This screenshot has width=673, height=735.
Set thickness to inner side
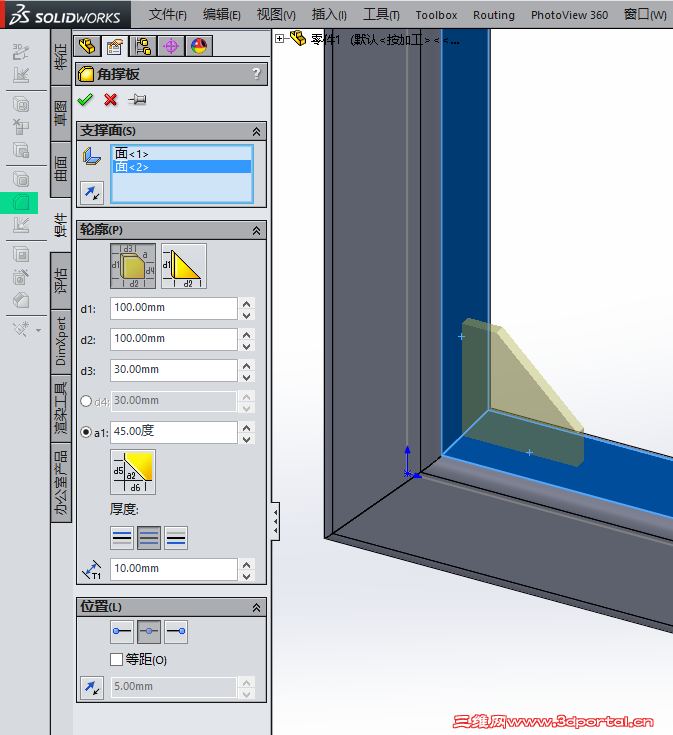pos(122,538)
